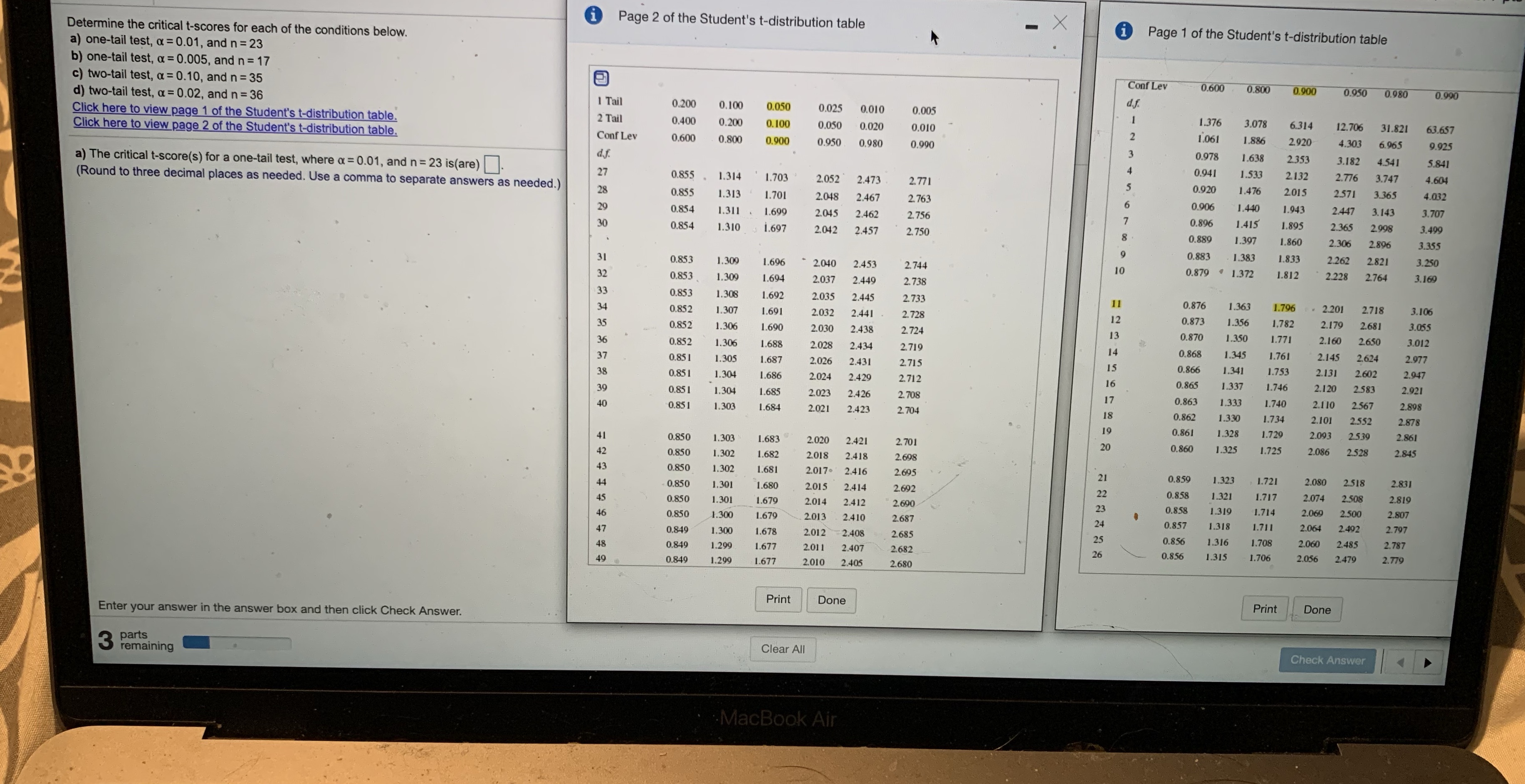Click highlighted 0.050 one-tail column header
Screen dimensions: 1525x784
[x=778, y=106]
